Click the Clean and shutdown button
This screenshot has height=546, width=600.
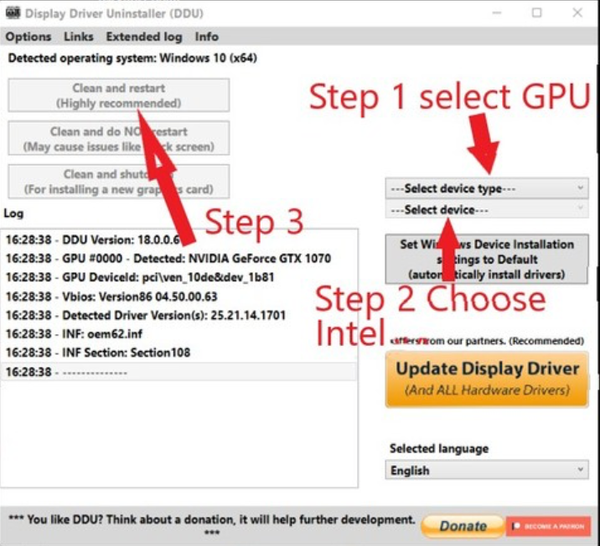(x=119, y=181)
